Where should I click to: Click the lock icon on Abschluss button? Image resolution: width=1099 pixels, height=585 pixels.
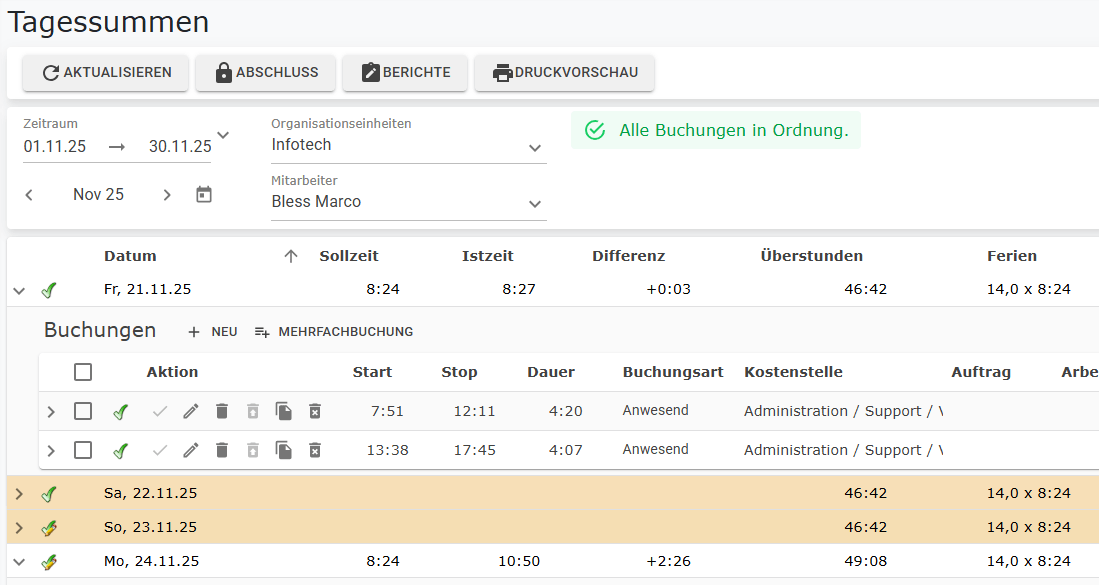(x=222, y=72)
